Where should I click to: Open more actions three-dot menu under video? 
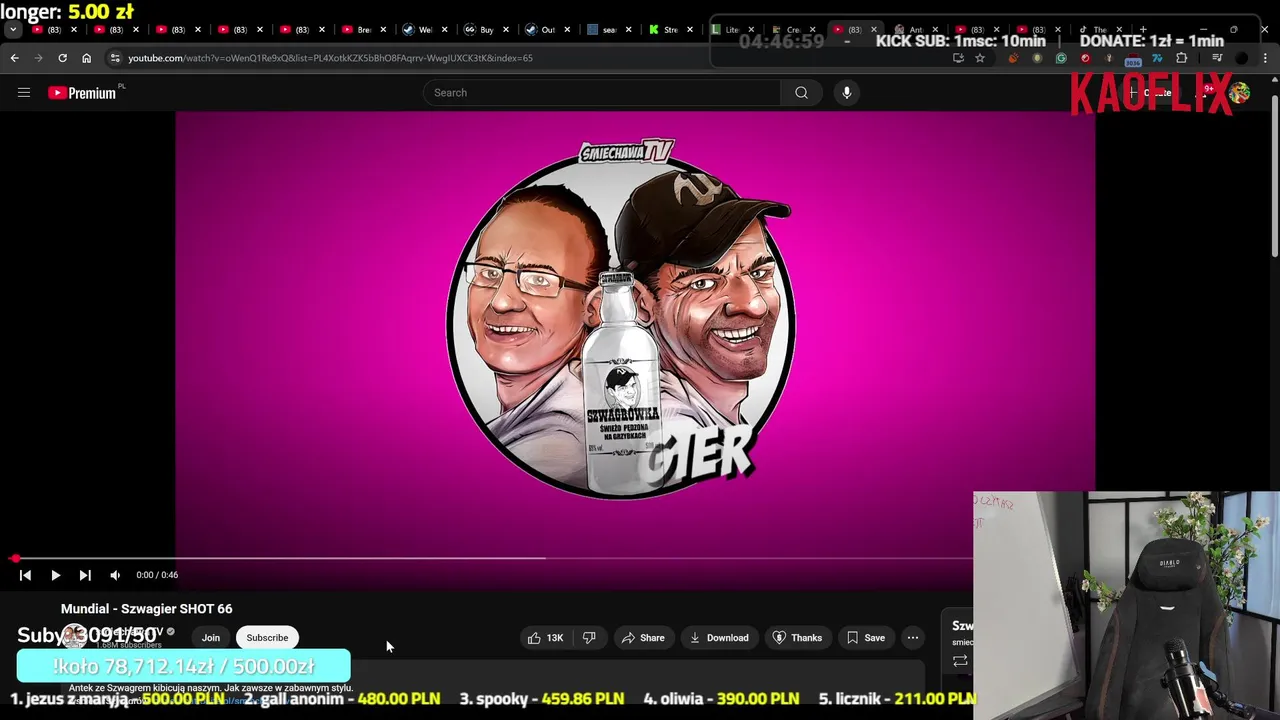coord(913,638)
